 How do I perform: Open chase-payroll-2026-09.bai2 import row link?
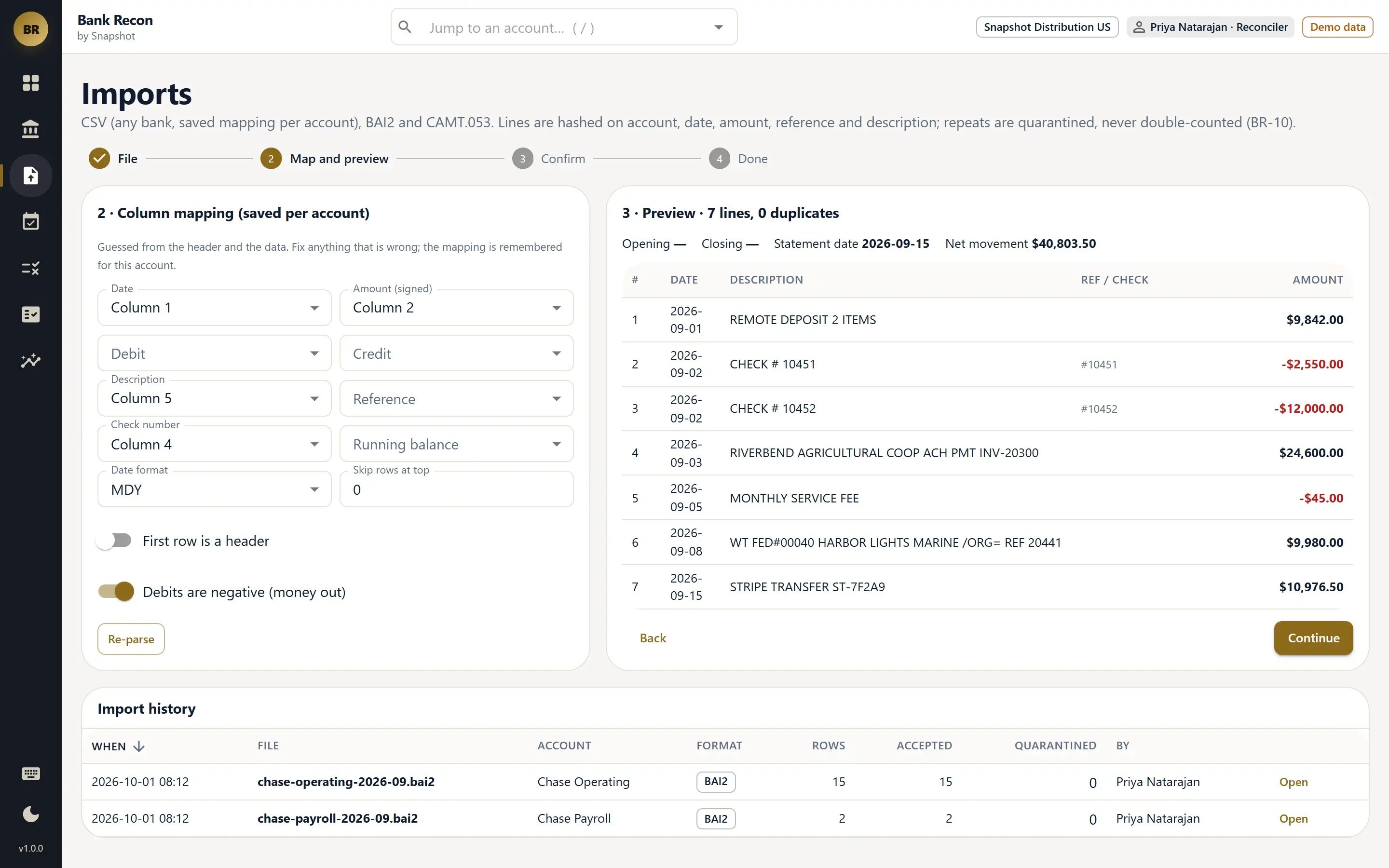(x=1293, y=819)
